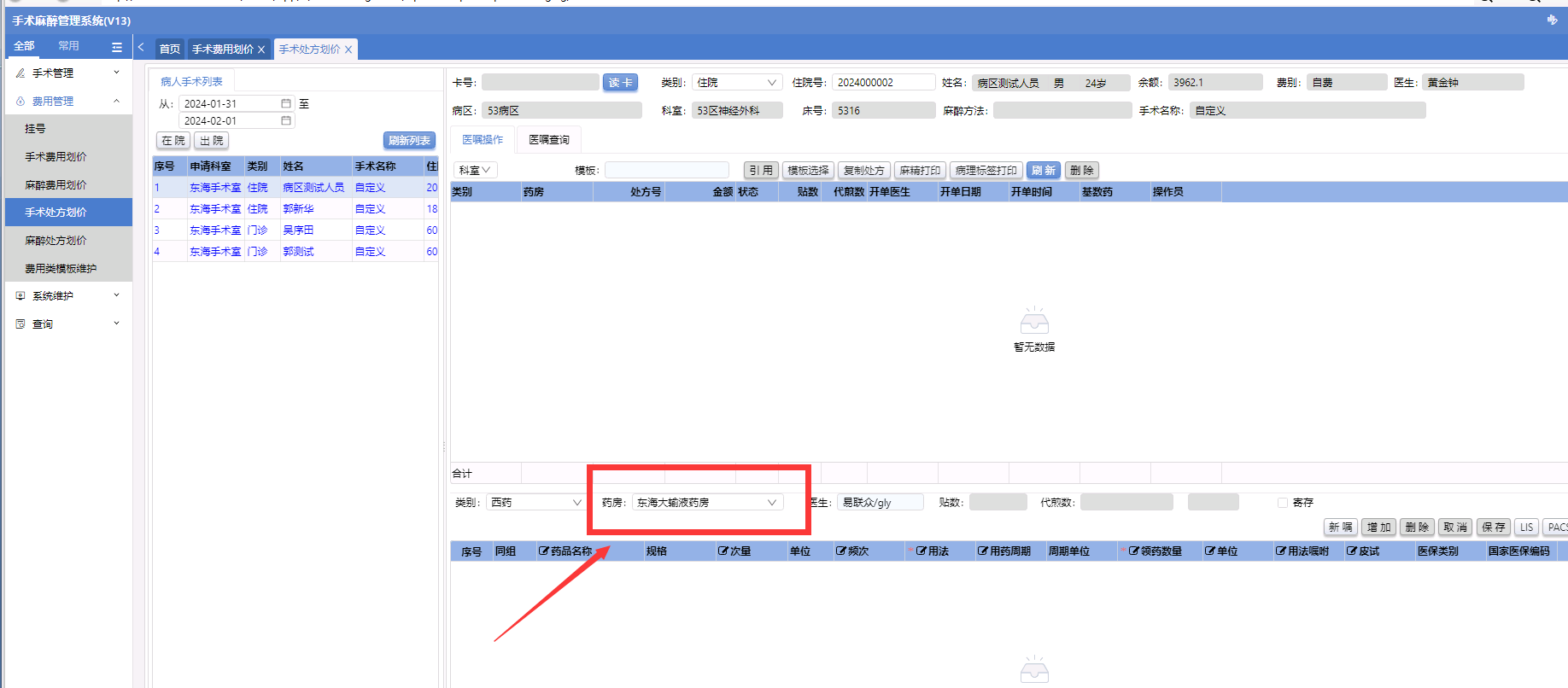Select the 病人手术列表 tab

pyautogui.click(x=191, y=82)
